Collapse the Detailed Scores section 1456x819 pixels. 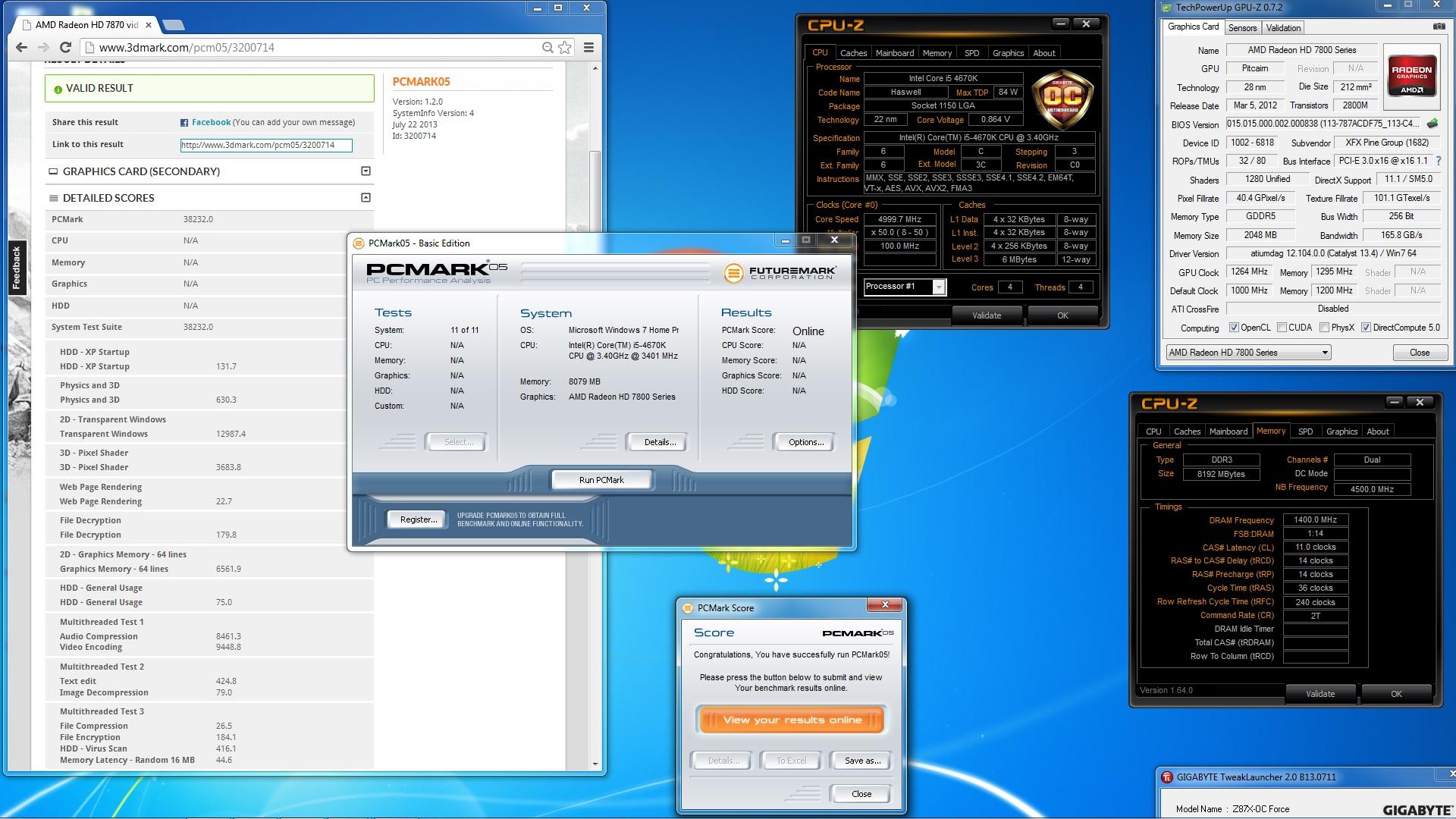coord(366,198)
